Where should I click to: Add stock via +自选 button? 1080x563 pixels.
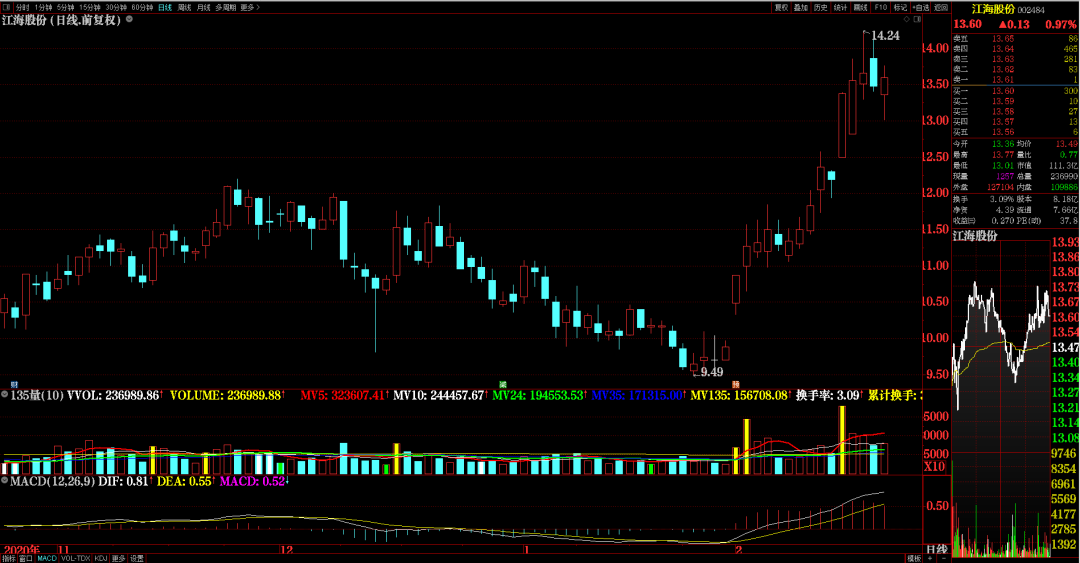tap(921, 8)
